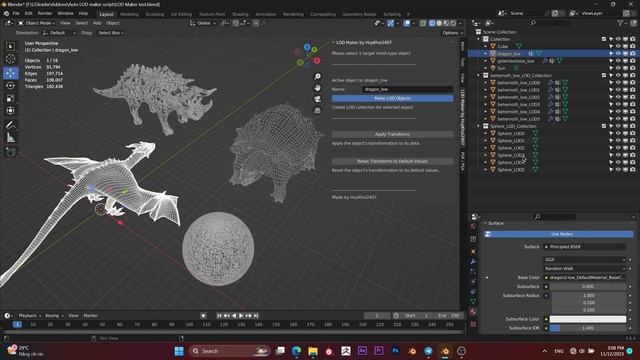Open the Global transform orientation dropdown
The height and width of the screenshot is (360, 640).
(203, 23)
